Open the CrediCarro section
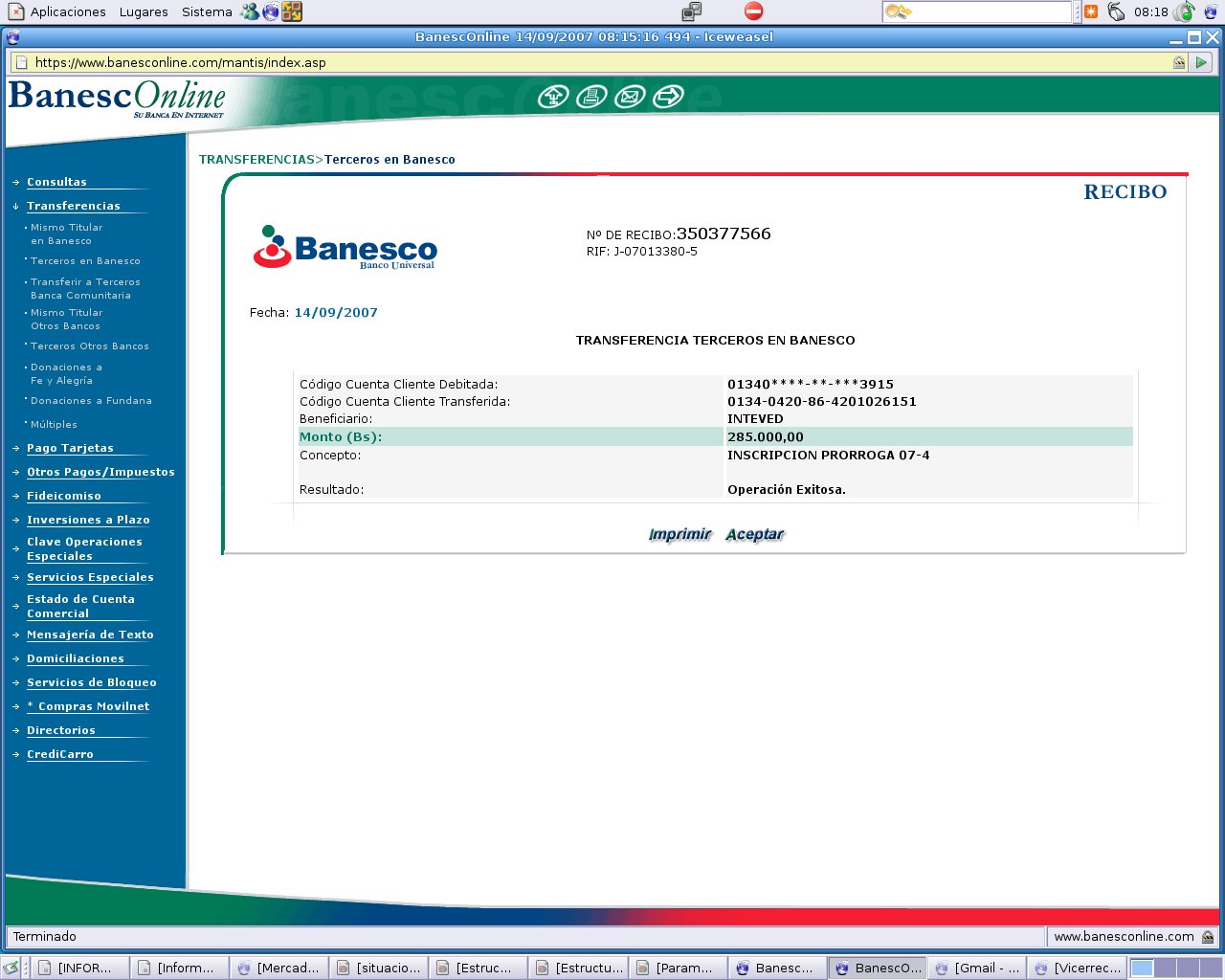 (x=60, y=754)
